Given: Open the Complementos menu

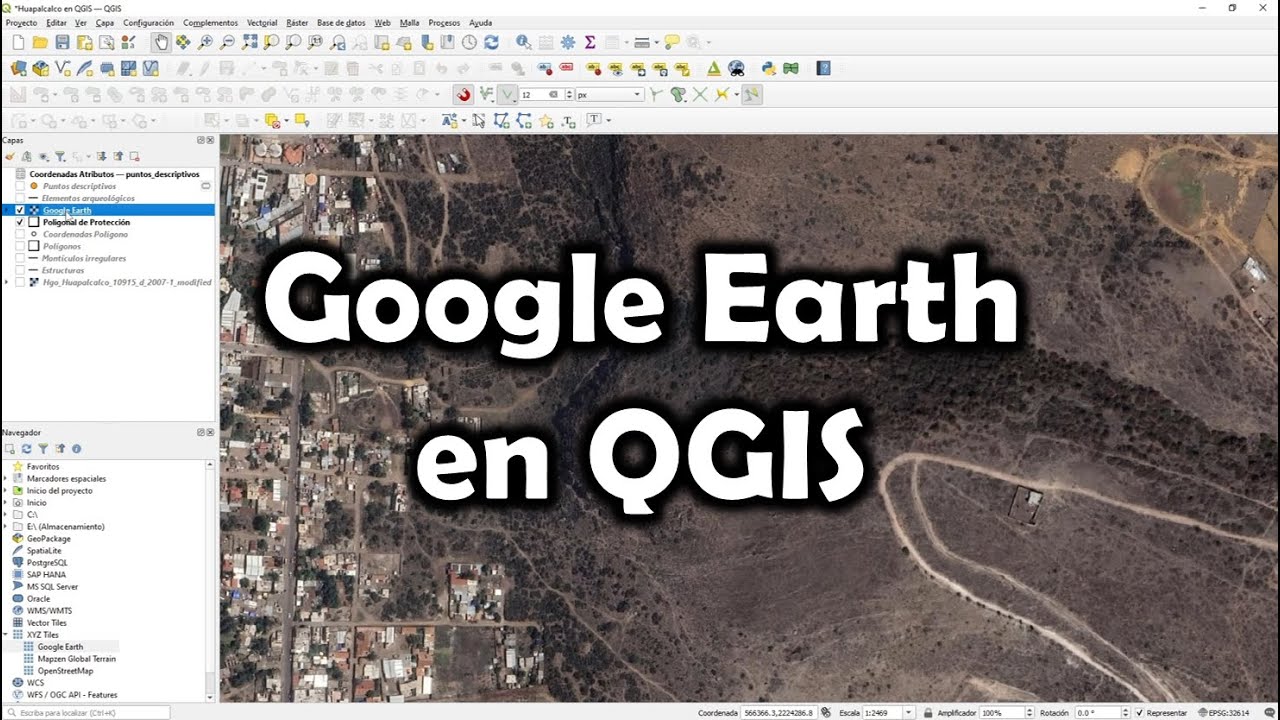Looking at the screenshot, I should click(211, 22).
